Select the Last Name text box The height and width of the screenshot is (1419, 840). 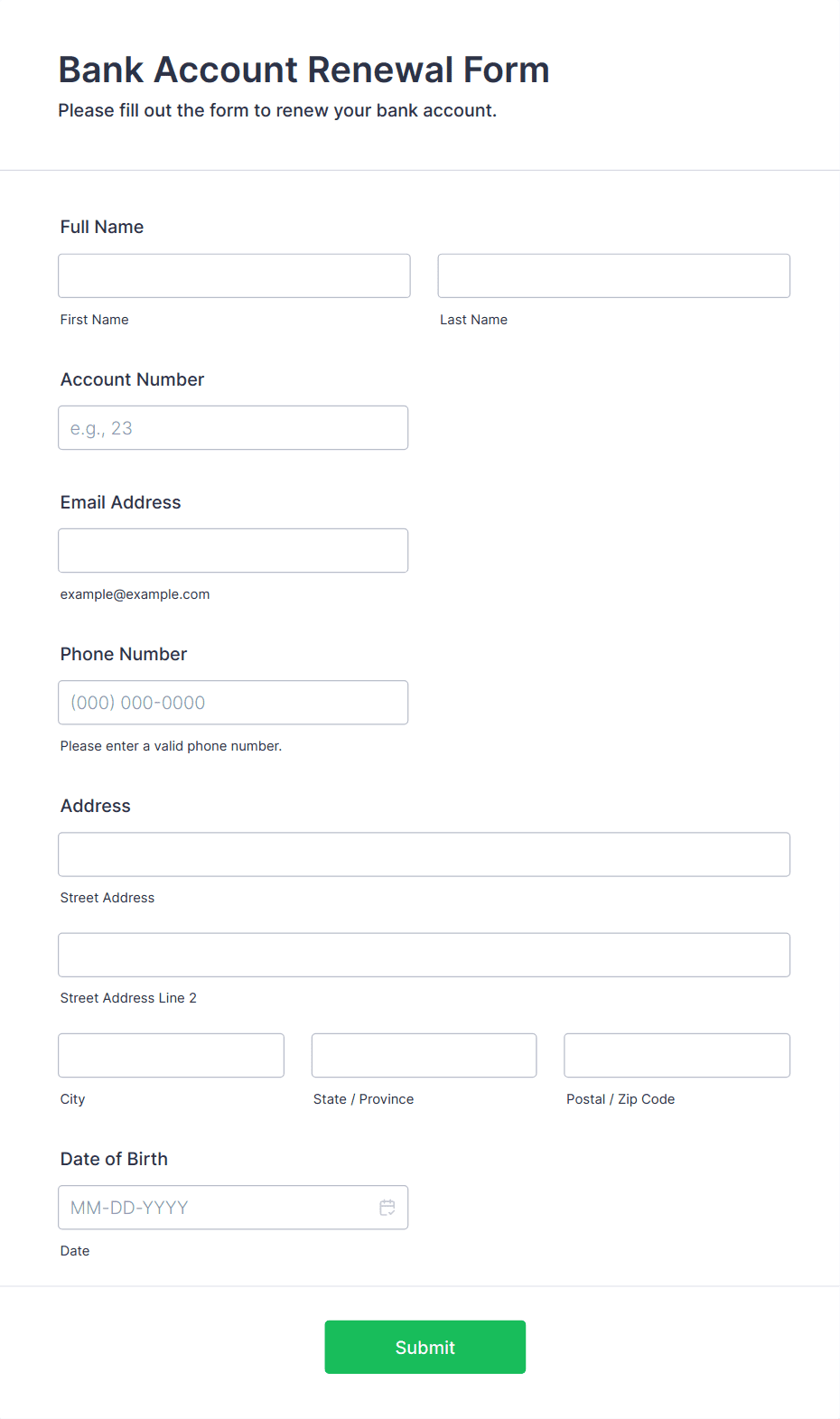point(614,275)
